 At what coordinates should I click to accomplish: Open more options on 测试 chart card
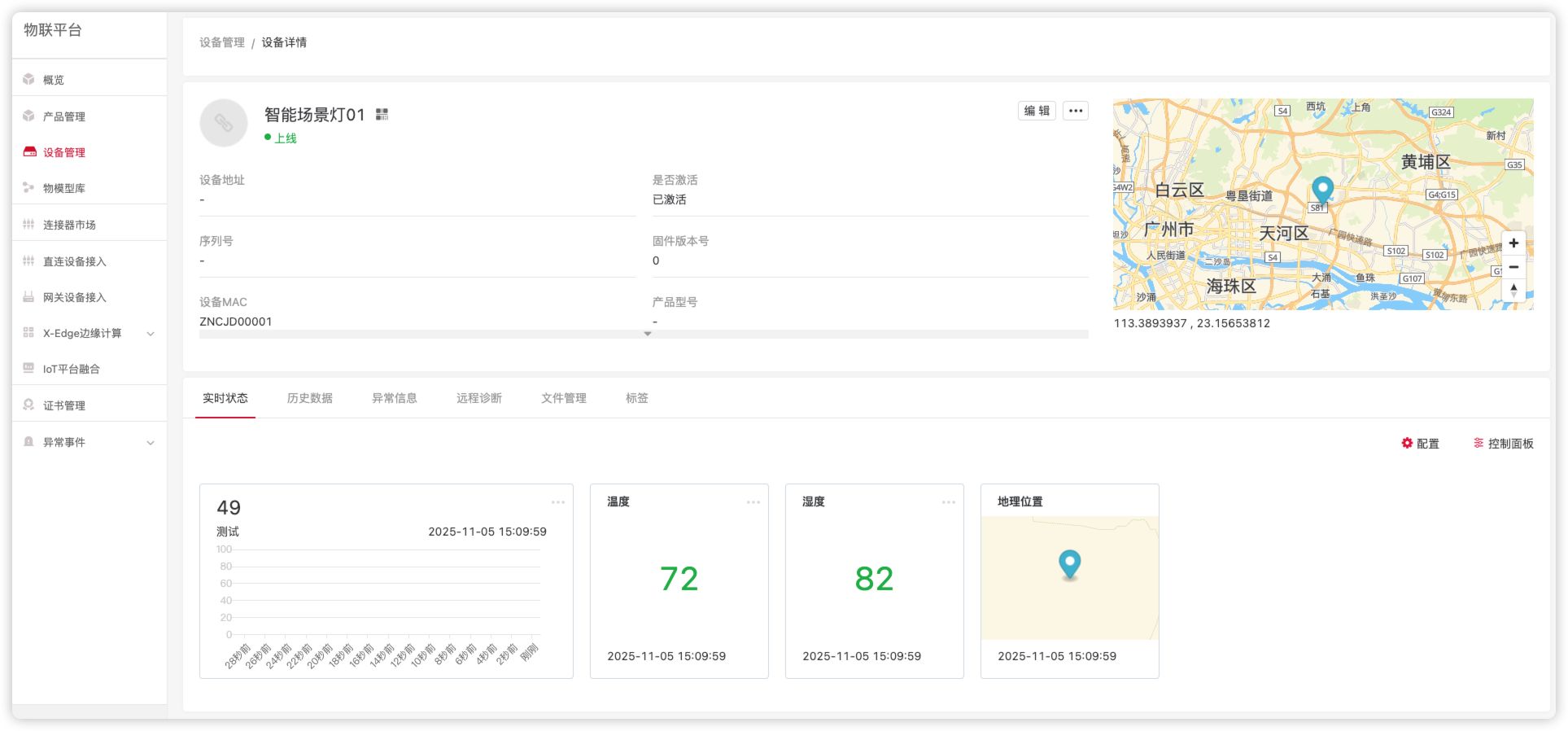pos(557,502)
